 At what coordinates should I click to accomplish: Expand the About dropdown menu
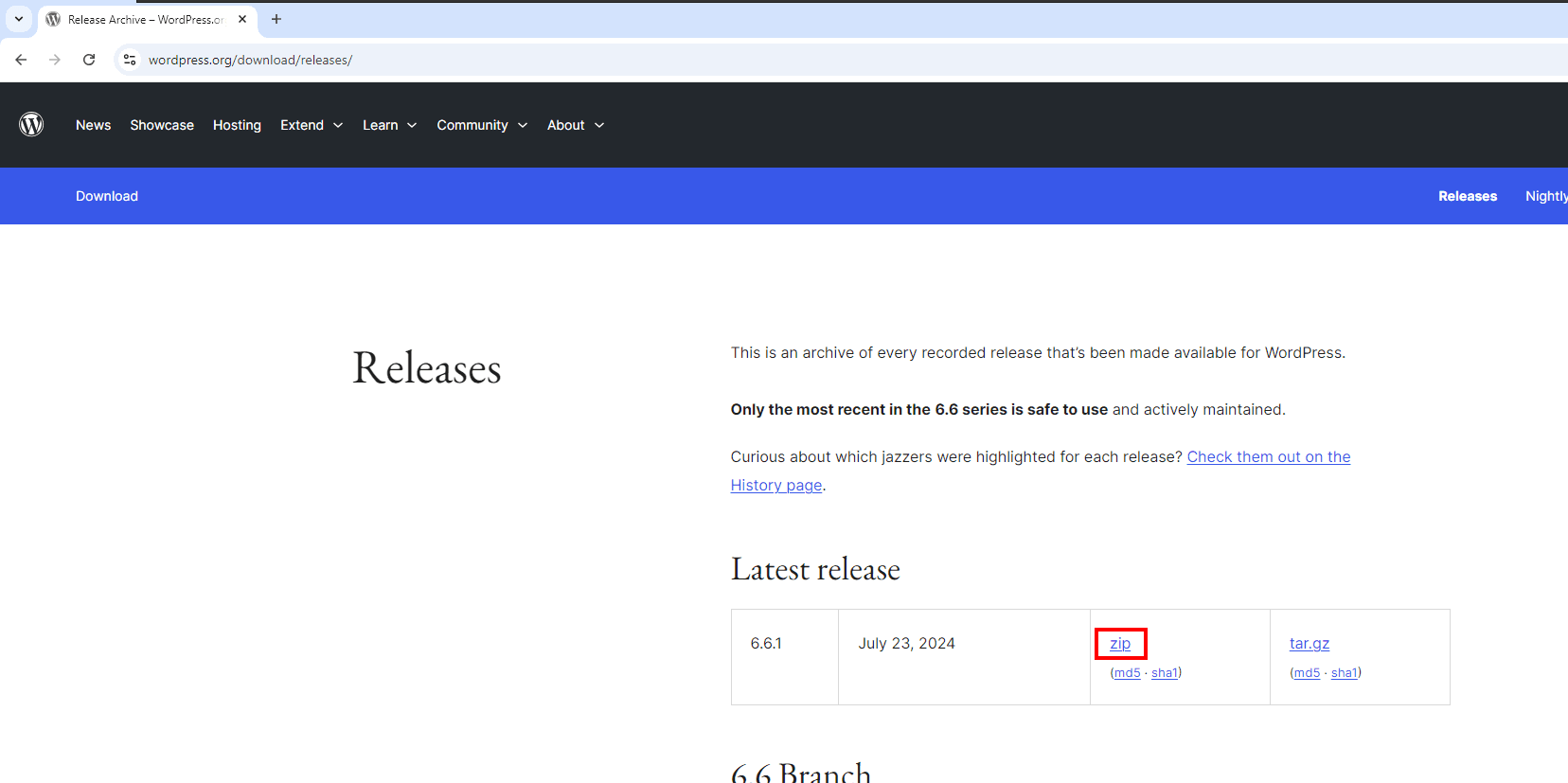576,125
